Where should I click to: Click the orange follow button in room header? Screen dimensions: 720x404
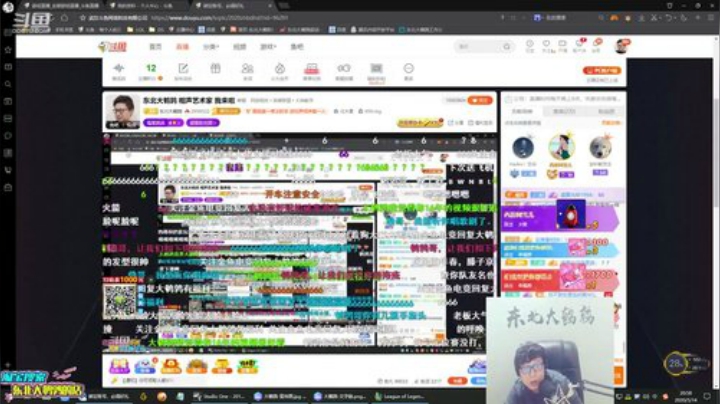pyautogui.click(x=480, y=100)
